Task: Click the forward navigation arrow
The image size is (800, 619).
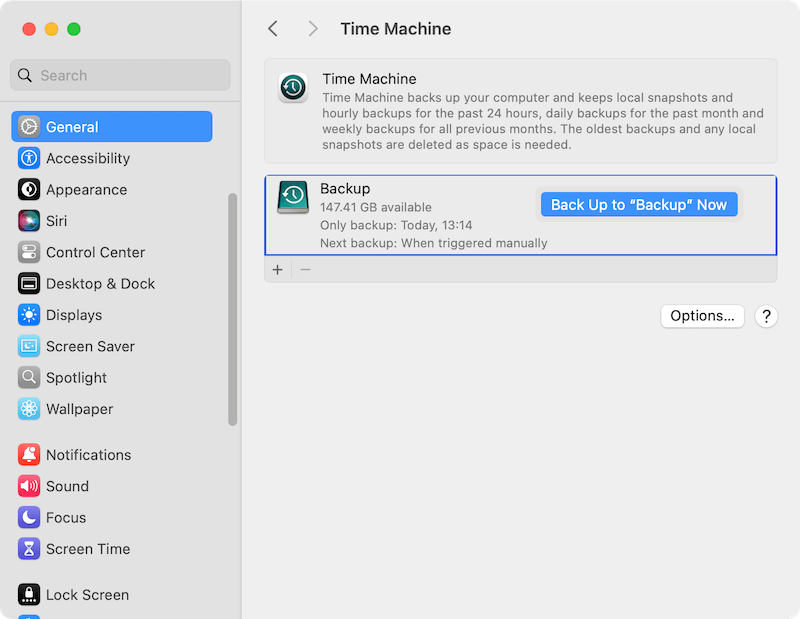Action: 312,28
